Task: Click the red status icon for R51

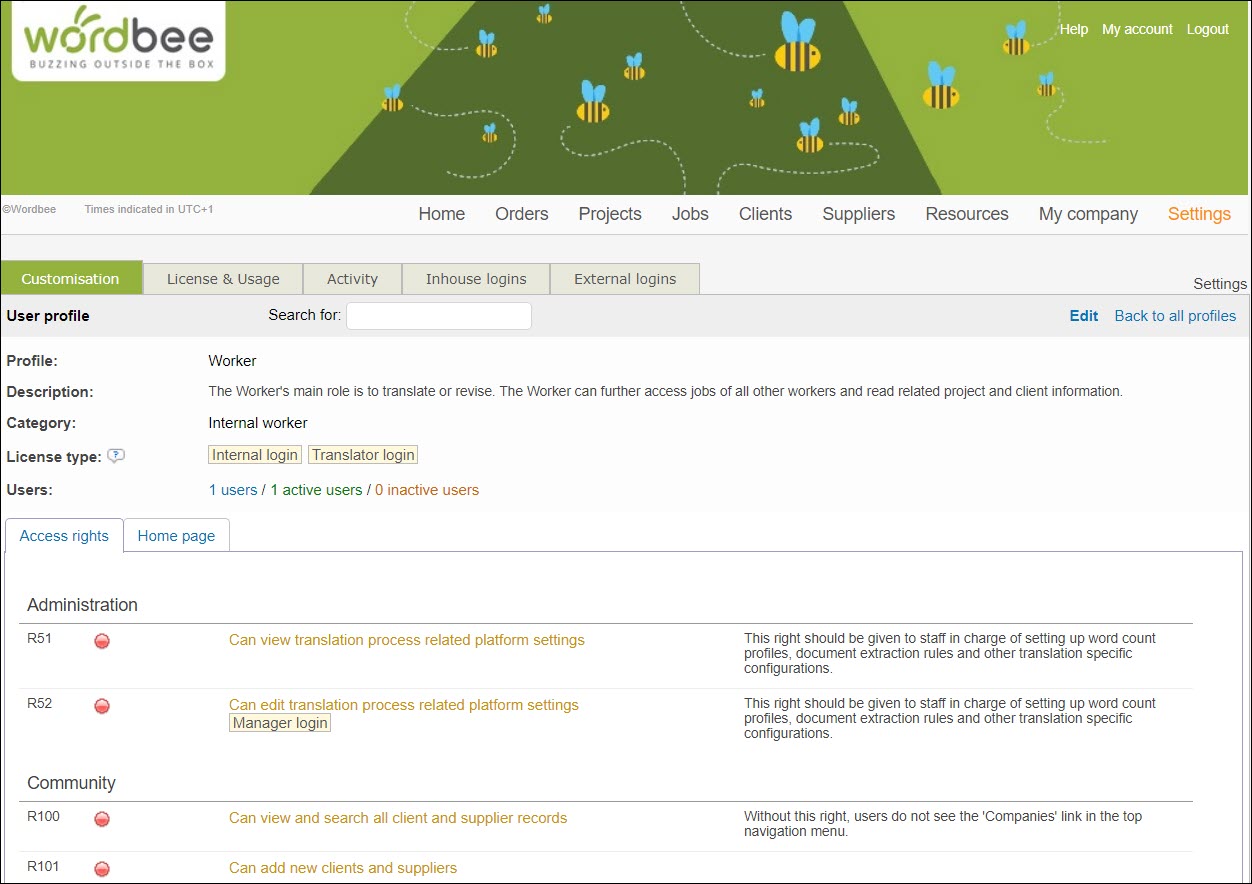Action: click(x=102, y=641)
